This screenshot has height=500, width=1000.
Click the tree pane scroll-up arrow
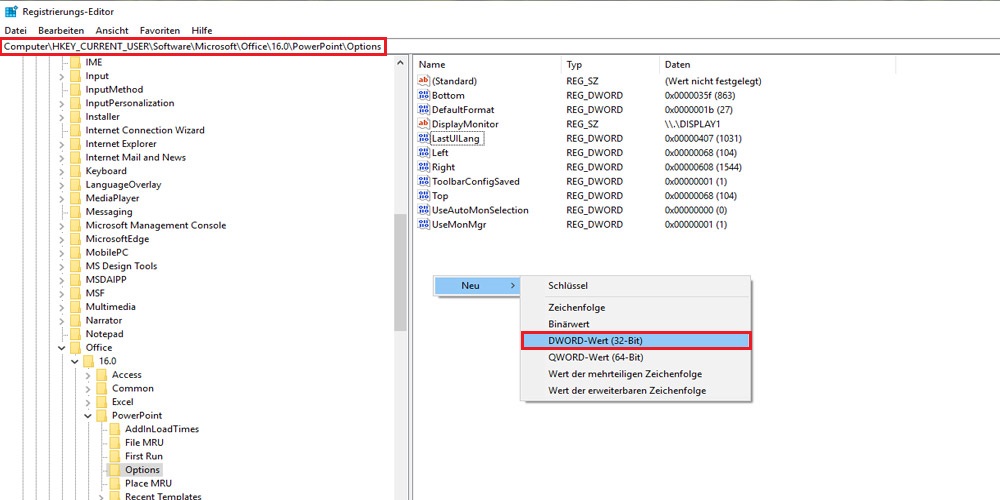[401, 62]
